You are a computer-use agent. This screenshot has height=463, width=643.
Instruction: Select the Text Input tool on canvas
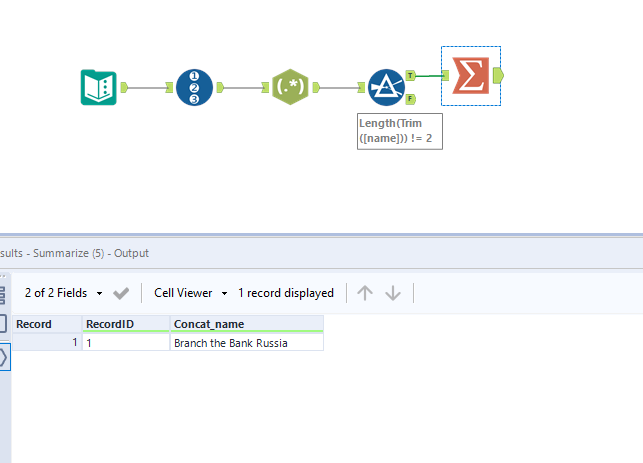98,87
